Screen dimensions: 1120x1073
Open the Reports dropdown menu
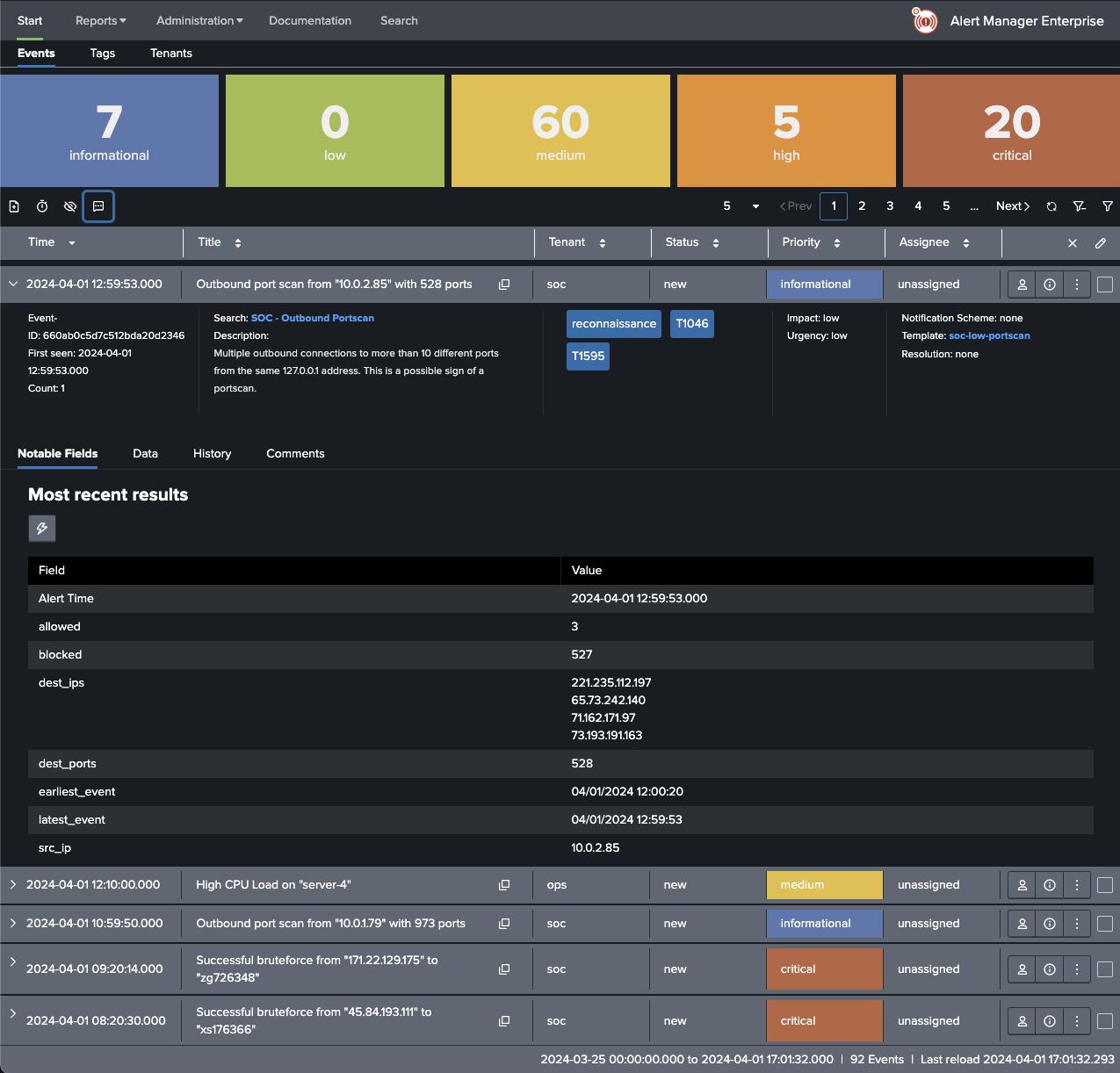pyautogui.click(x=100, y=20)
